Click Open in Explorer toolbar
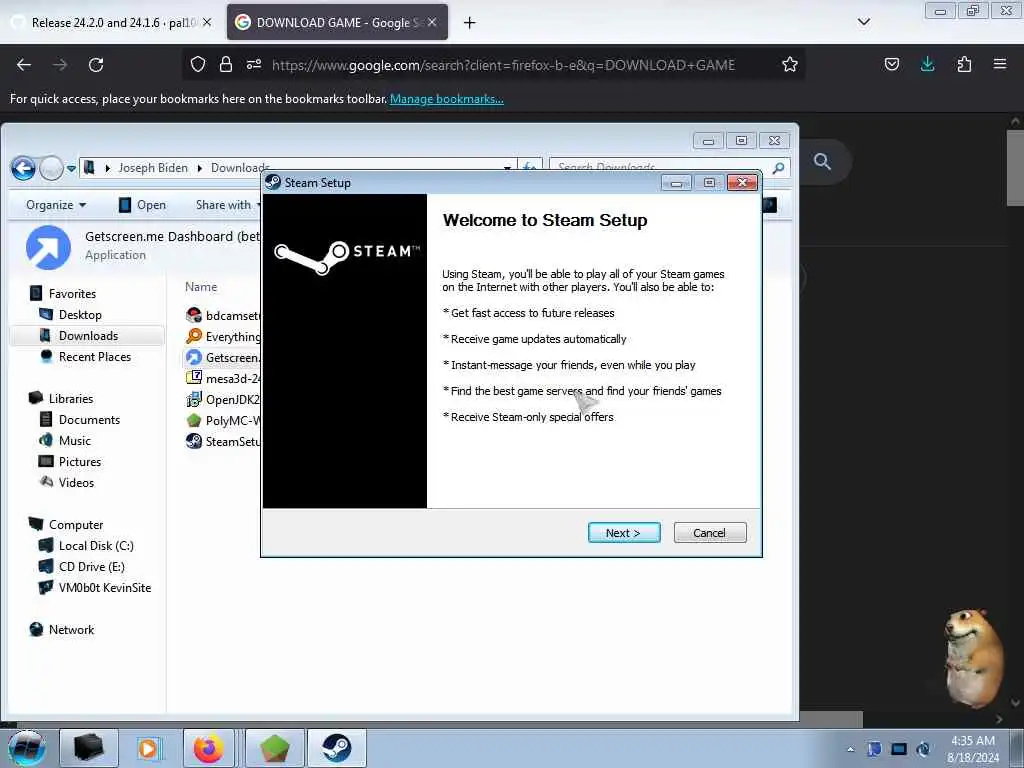The image size is (1024, 768). tap(142, 205)
